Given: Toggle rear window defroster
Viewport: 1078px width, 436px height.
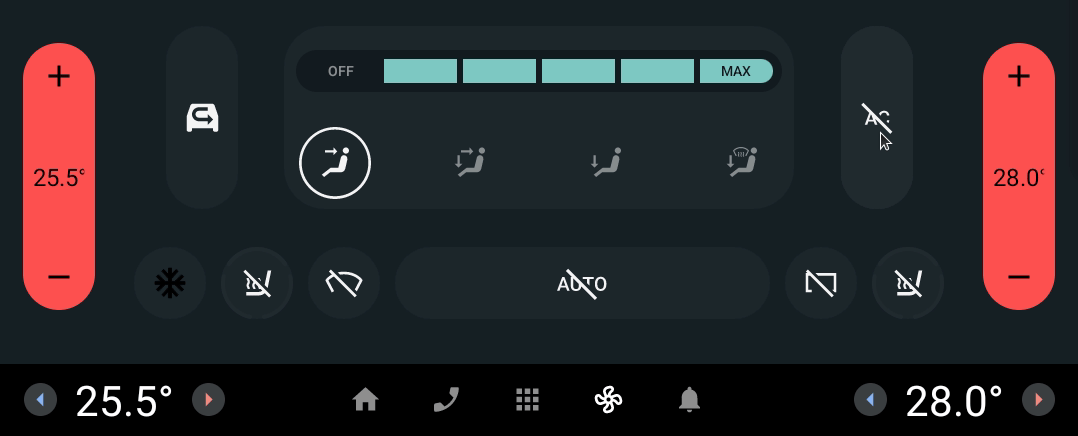Looking at the screenshot, I should (821, 283).
